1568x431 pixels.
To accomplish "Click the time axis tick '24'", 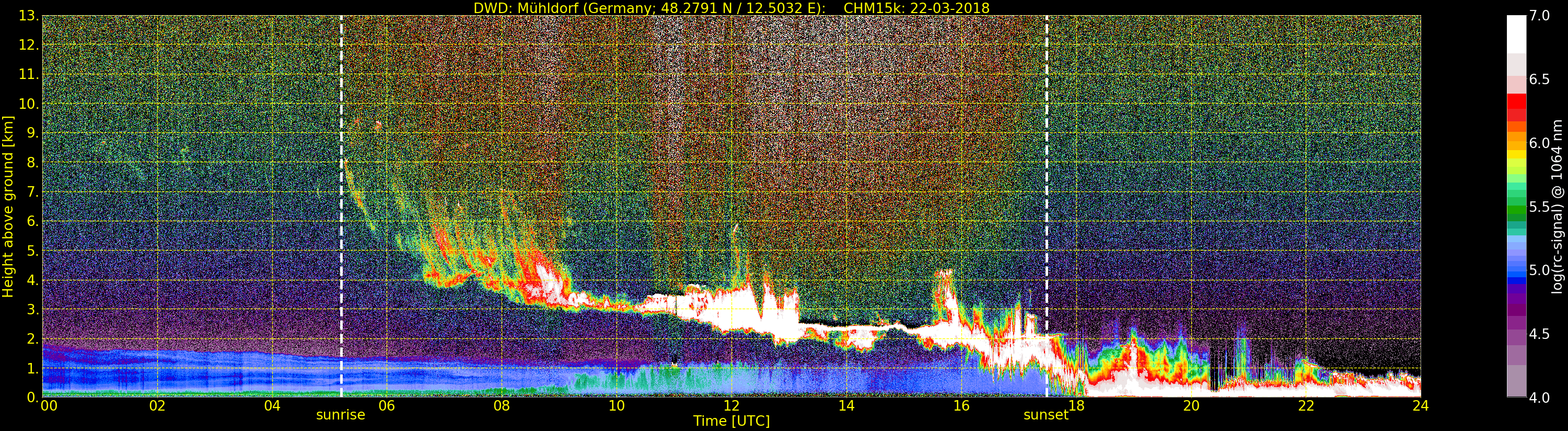I will coord(1420,406).
